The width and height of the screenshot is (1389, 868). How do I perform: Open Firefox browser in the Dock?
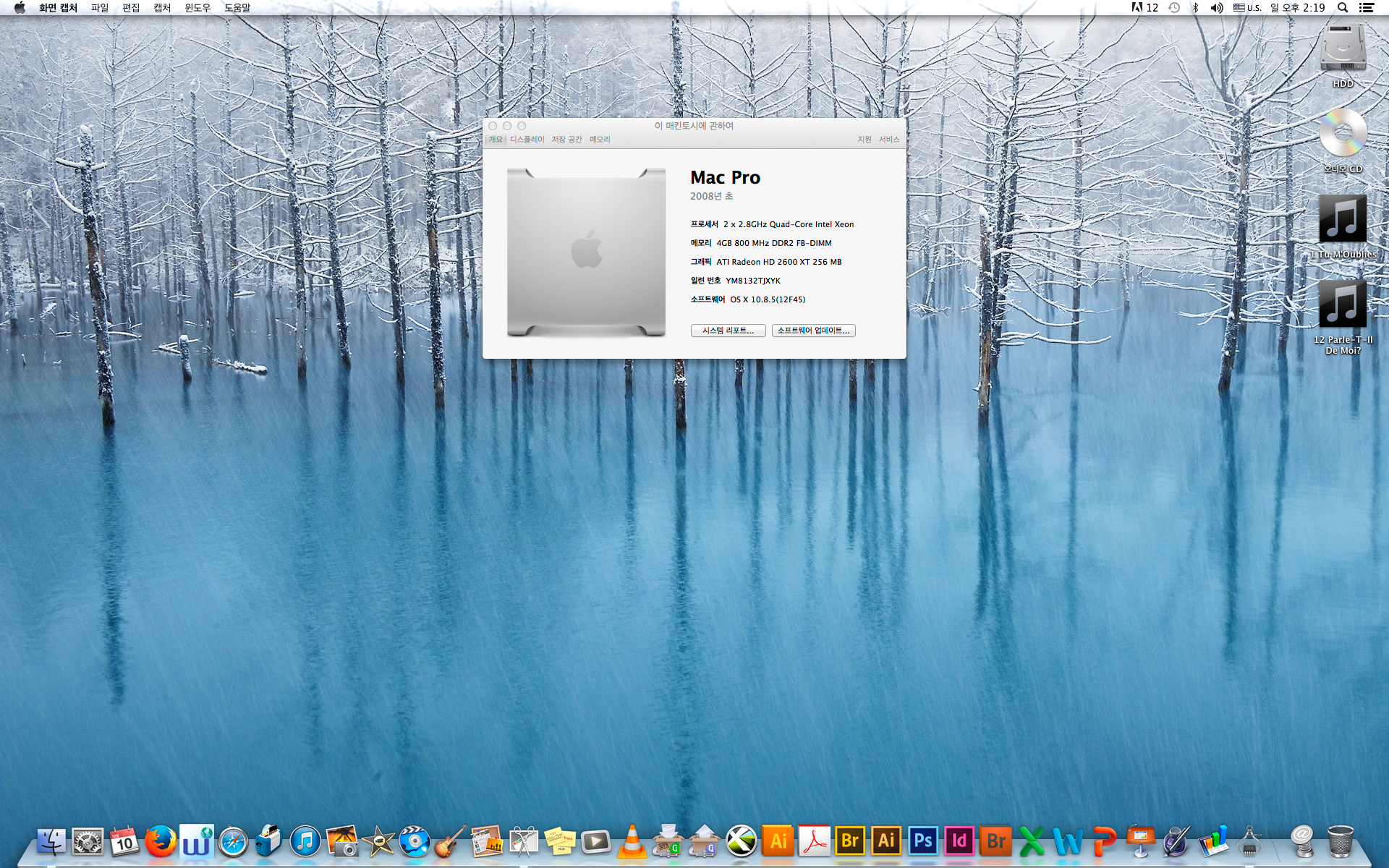click(161, 841)
